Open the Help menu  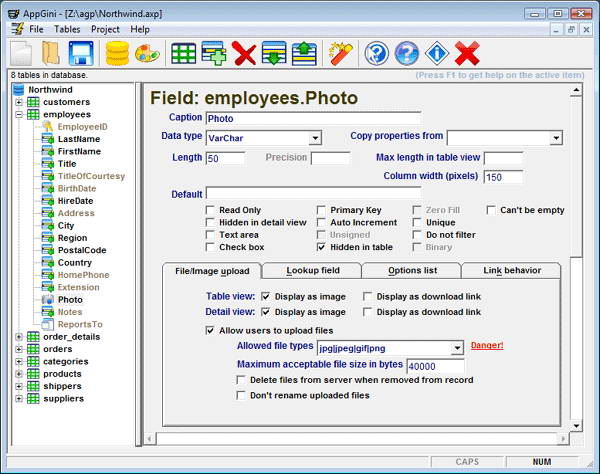point(140,29)
